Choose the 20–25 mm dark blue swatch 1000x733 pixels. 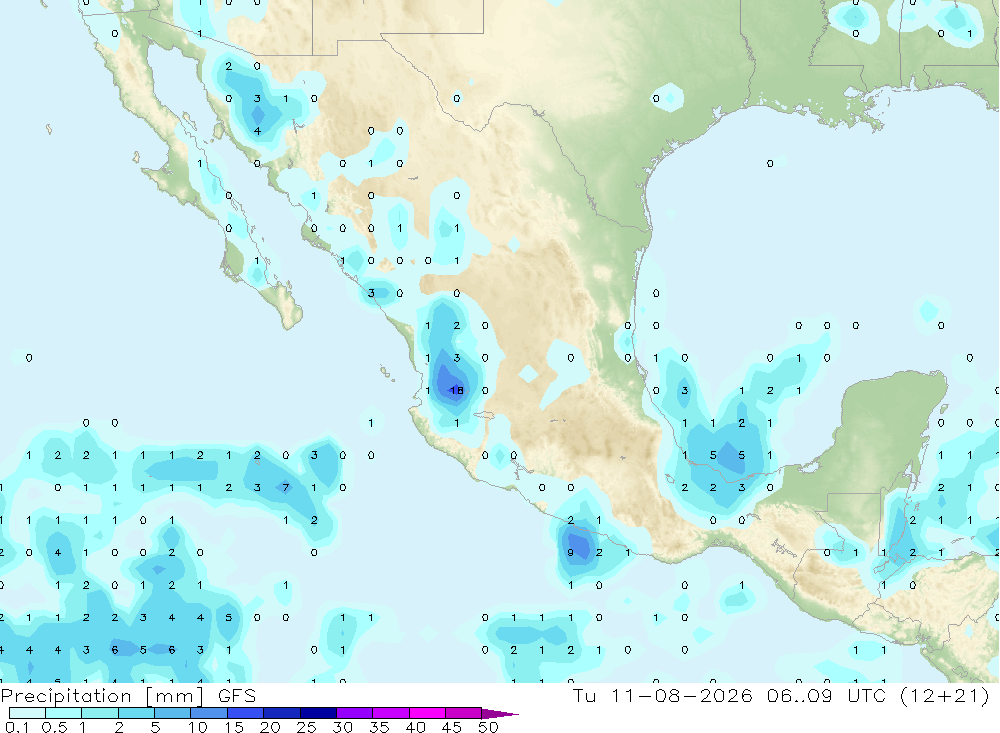tap(281, 713)
